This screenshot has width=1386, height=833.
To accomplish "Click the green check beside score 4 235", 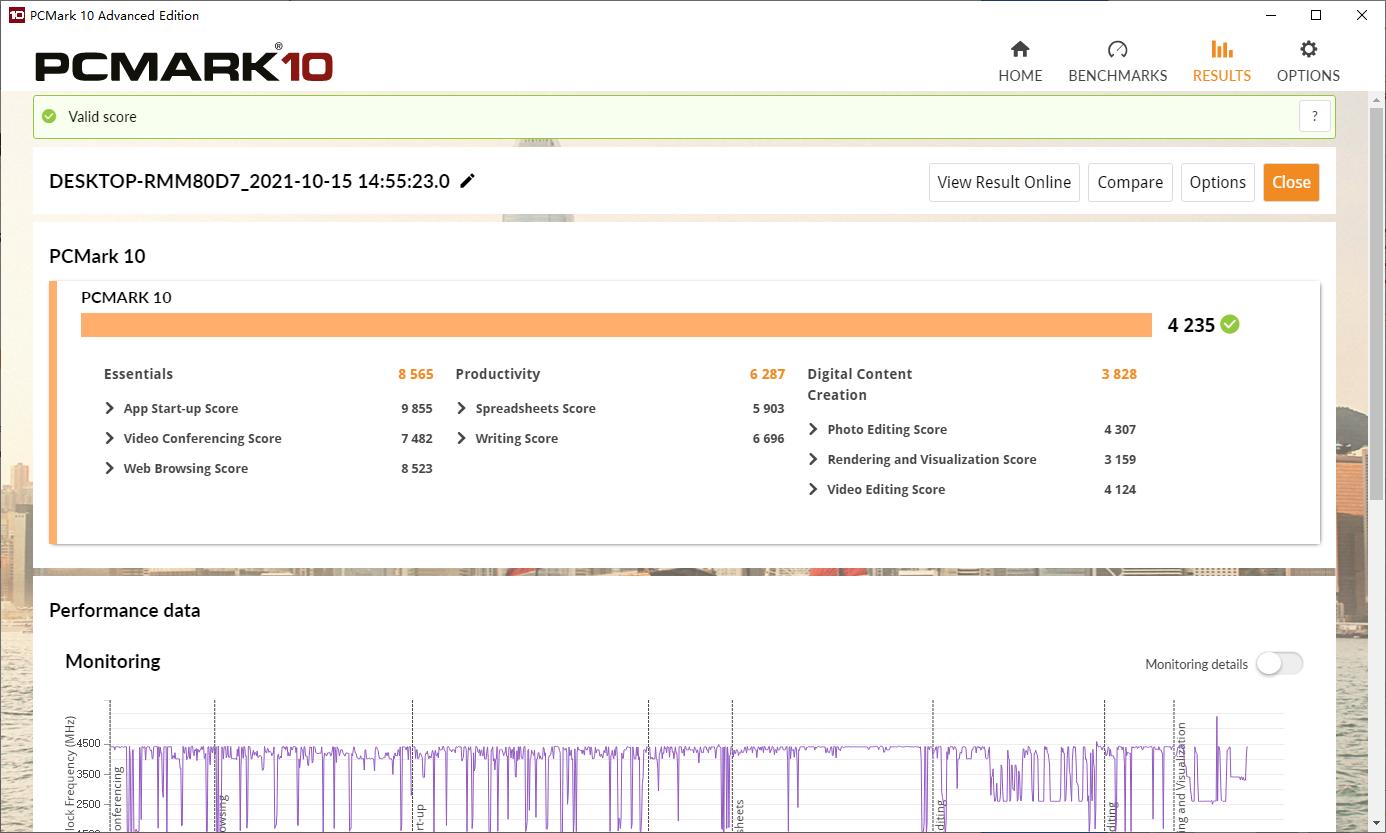I will 1230,324.
